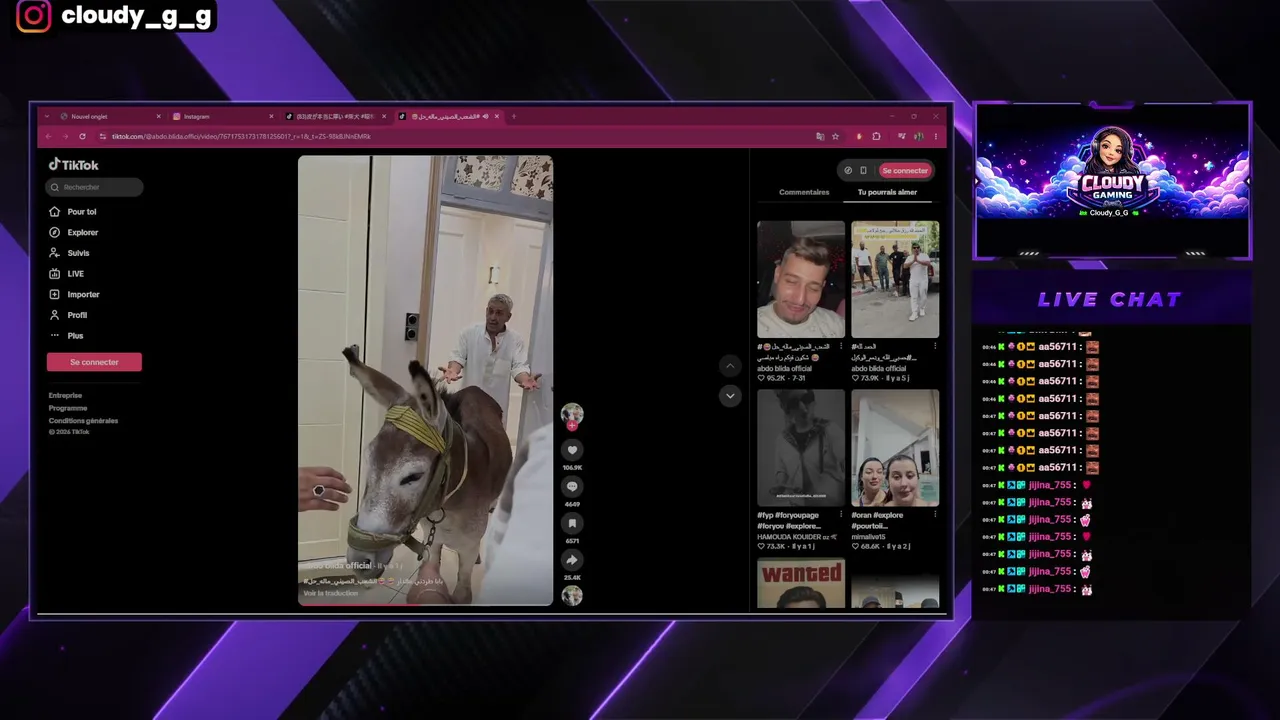
Task: Click the sidebar Se connecter button
Action: 94,362
